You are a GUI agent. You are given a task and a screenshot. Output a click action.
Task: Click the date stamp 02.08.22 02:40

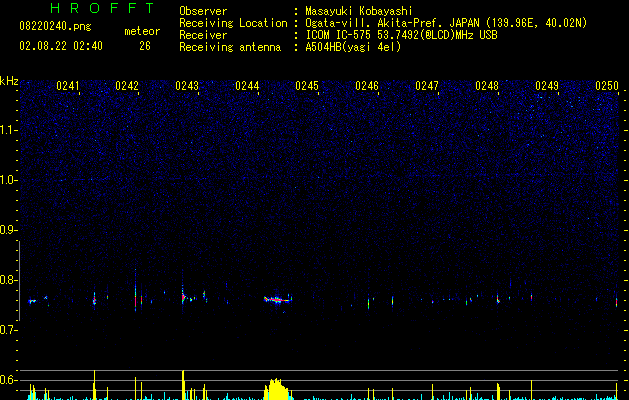pos(61,46)
